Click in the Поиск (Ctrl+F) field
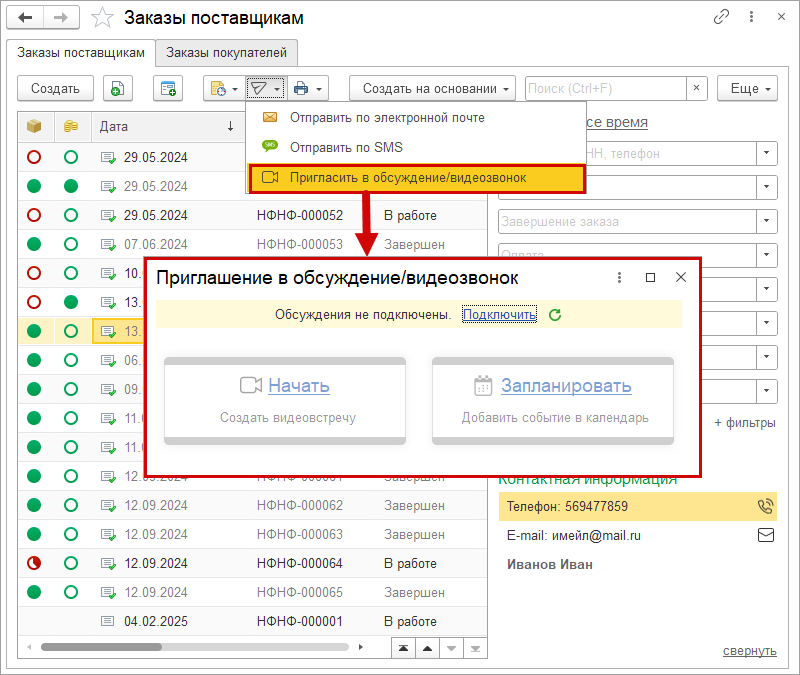The width and height of the screenshot is (800, 675). click(606, 88)
